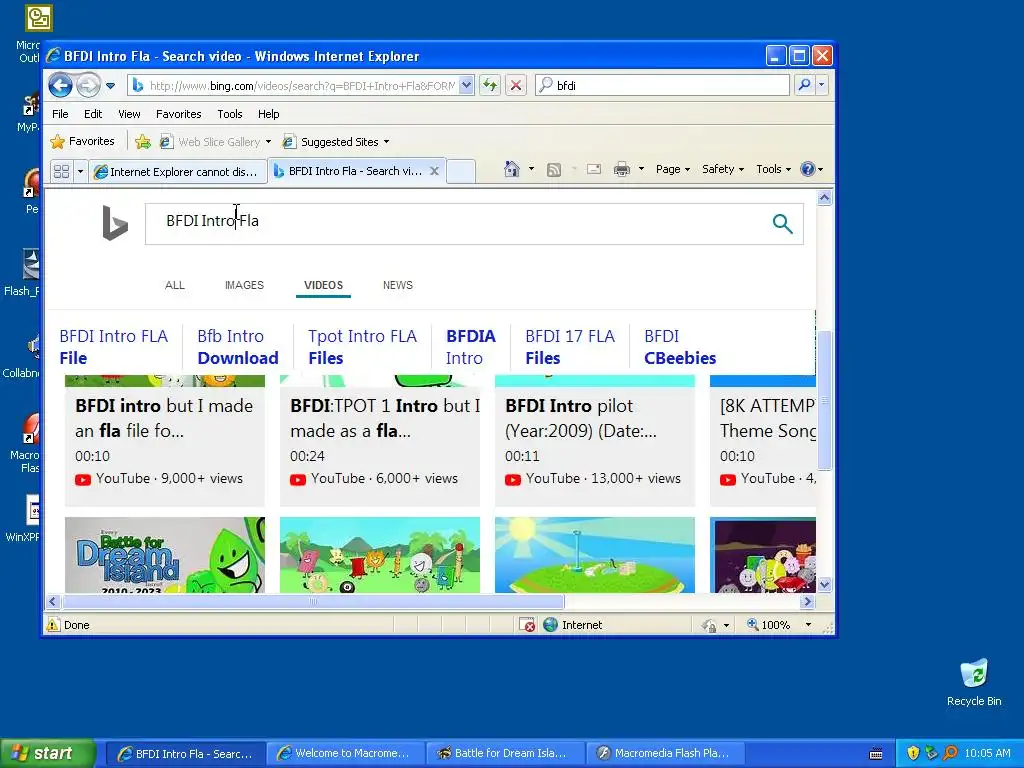Switch to IMAGES results tab

click(244, 285)
